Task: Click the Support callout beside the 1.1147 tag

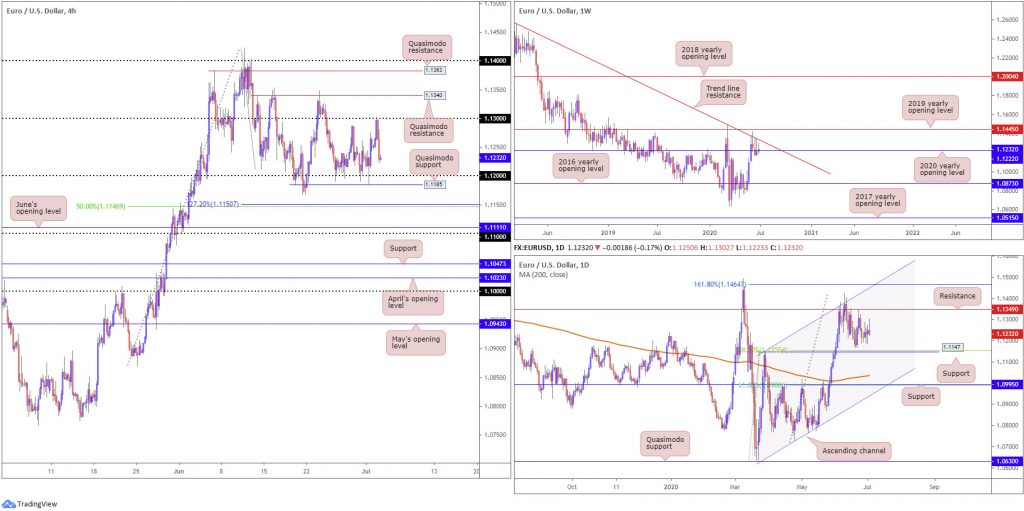Action: (x=955, y=374)
